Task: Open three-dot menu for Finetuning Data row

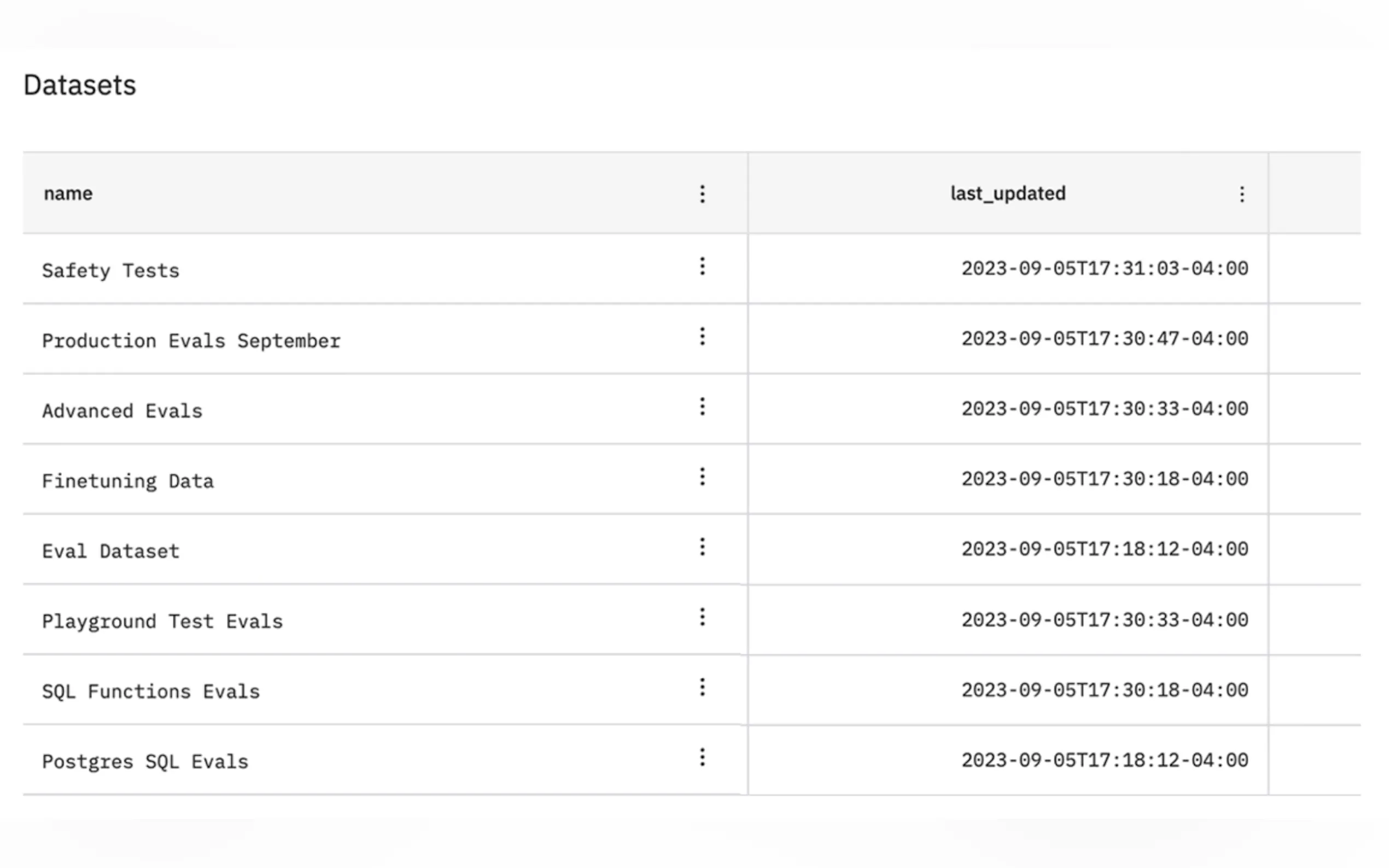Action: click(x=702, y=477)
